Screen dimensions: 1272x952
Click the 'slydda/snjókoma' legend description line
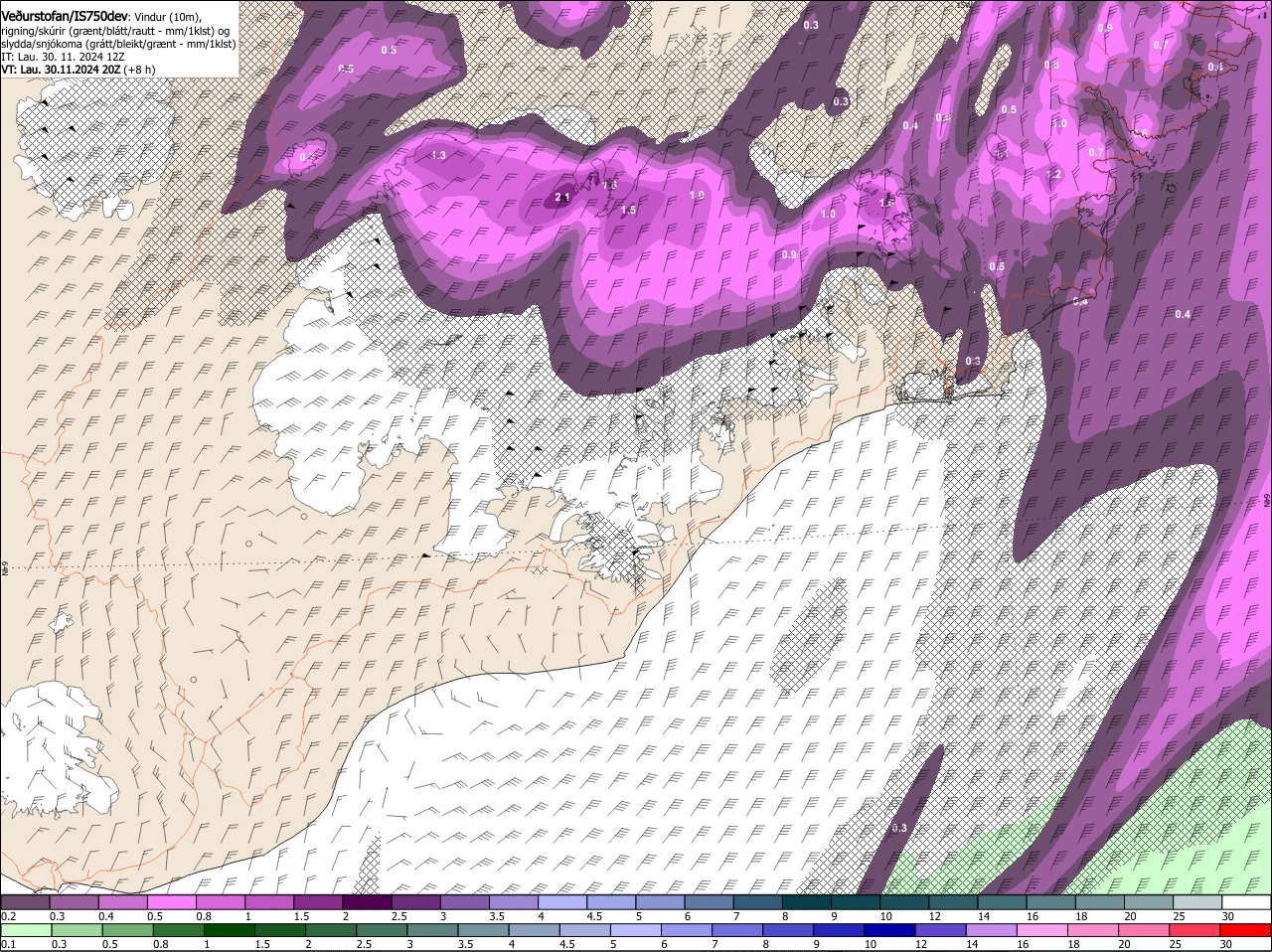(118, 44)
